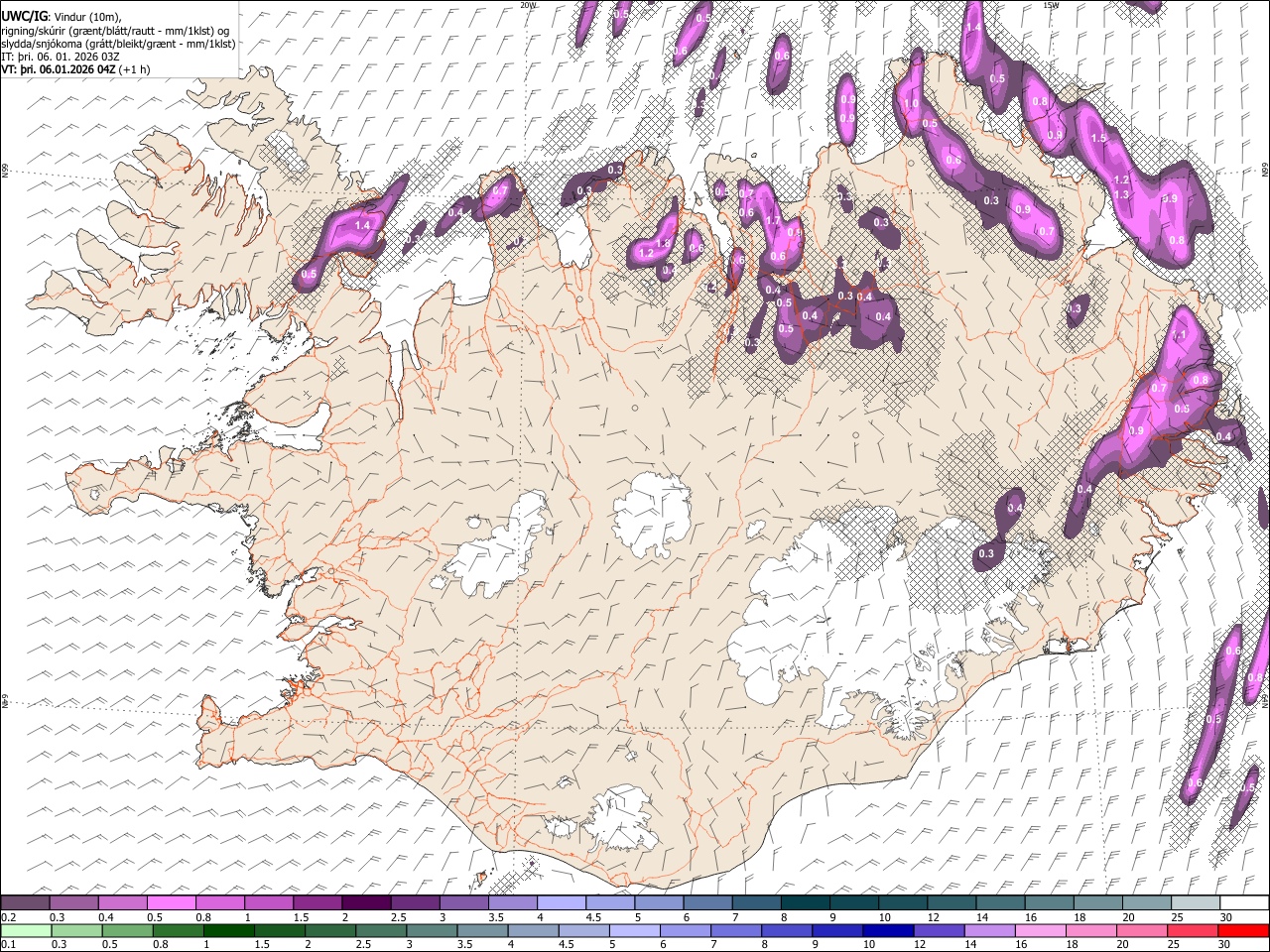This screenshot has width=1270, height=952.
Task: Pick the darkest purple 2 swatch in upper scale
Action: point(366,903)
